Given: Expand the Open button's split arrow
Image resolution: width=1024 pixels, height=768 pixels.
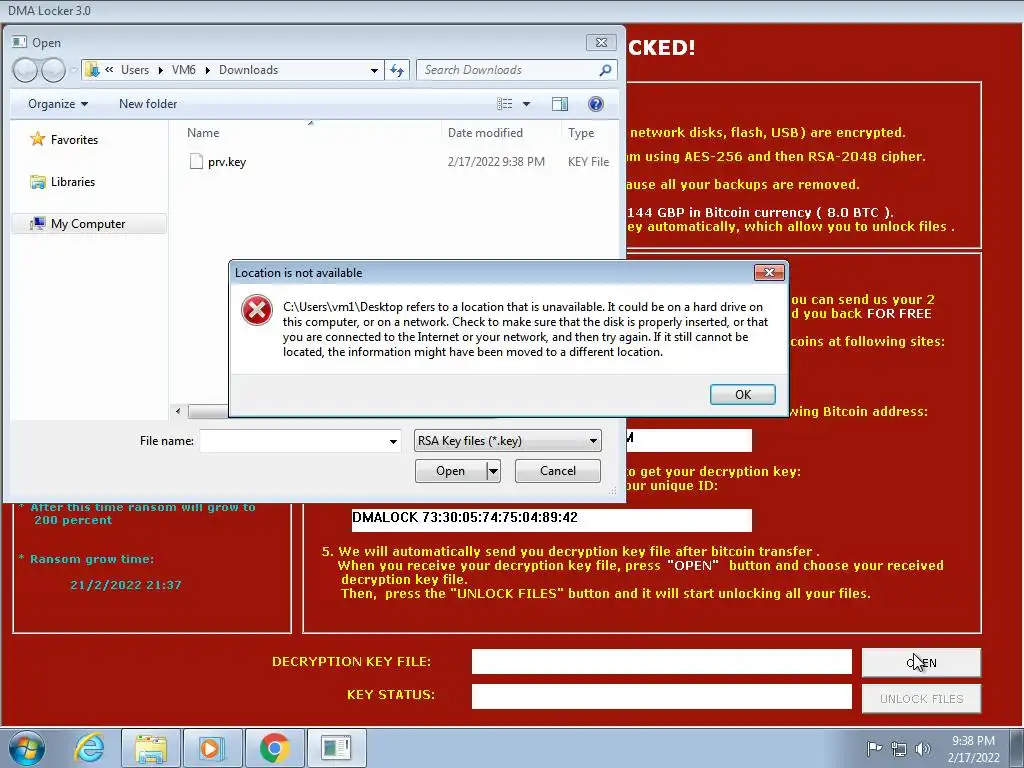Looking at the screenshot, I should click(x=494, y=471).
